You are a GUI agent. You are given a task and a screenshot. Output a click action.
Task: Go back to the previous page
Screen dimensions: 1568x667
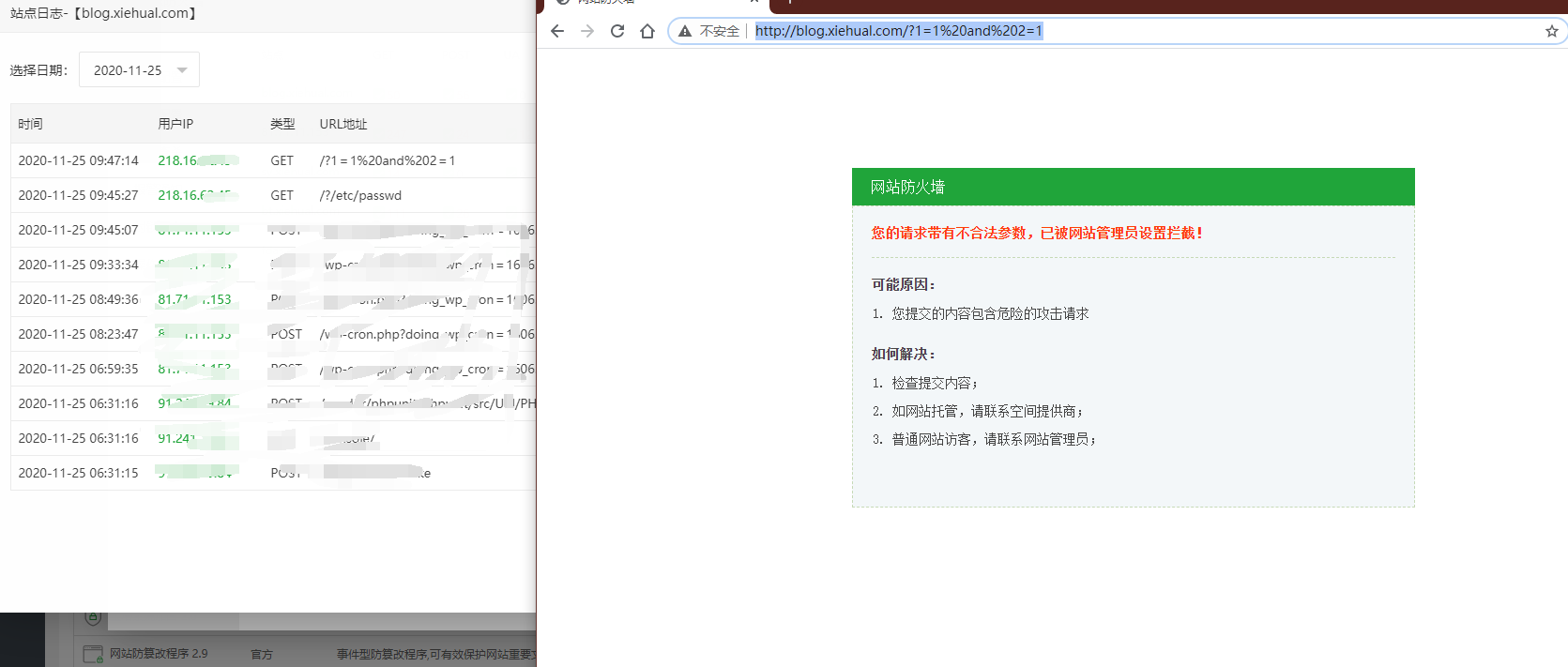(x=557, y=31)
